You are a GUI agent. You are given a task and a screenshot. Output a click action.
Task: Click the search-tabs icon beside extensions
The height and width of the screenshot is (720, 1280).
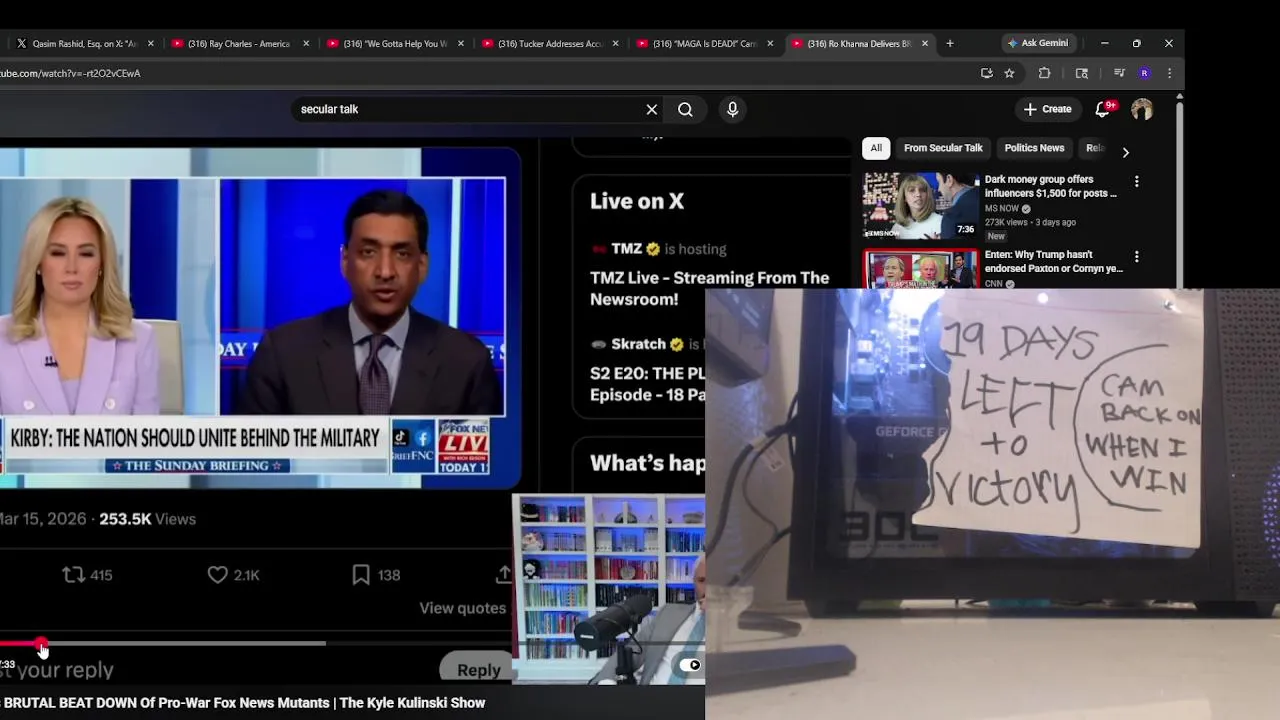click(x=1082, y=73)
